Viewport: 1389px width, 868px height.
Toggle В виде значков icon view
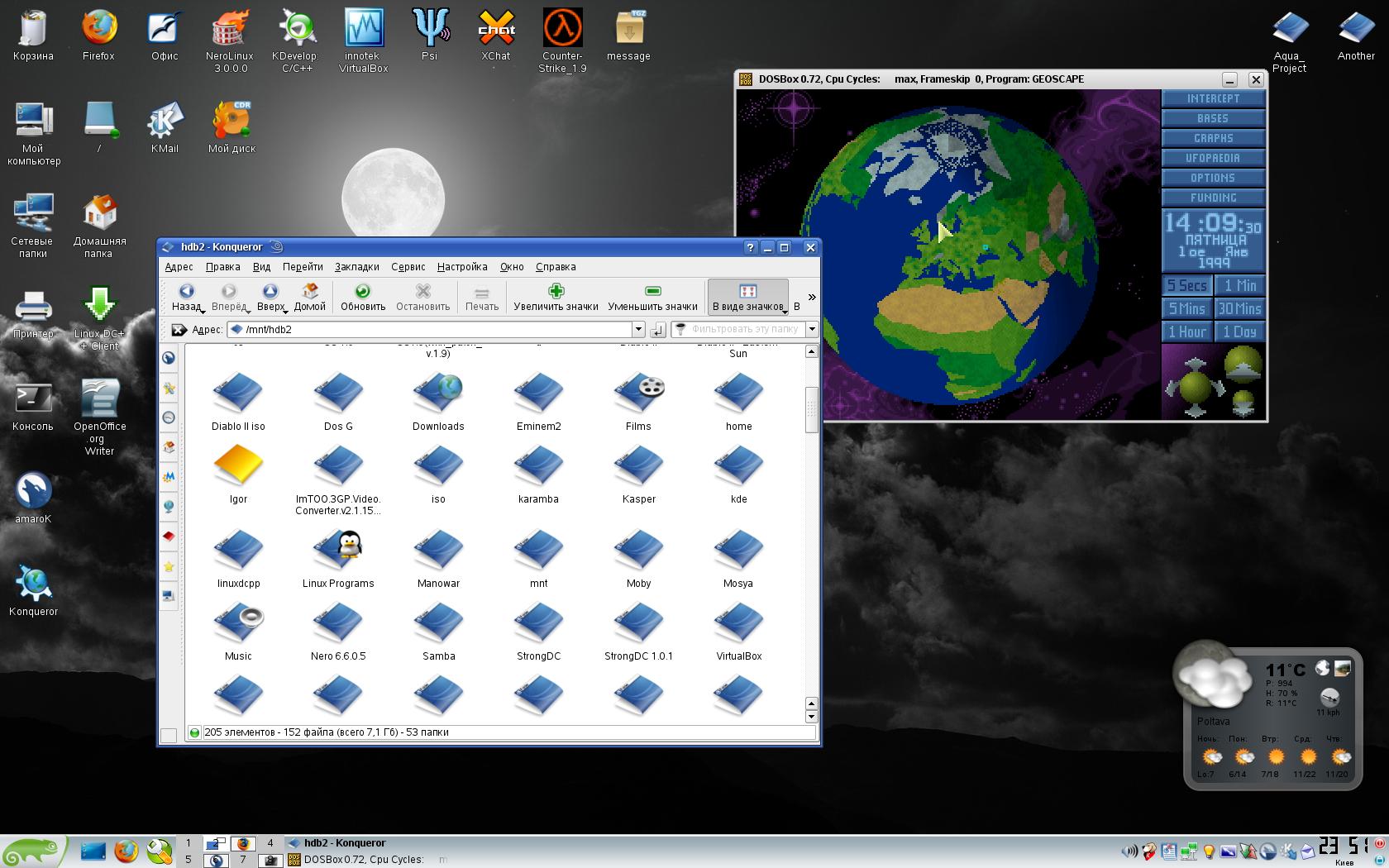pos(747,297)
